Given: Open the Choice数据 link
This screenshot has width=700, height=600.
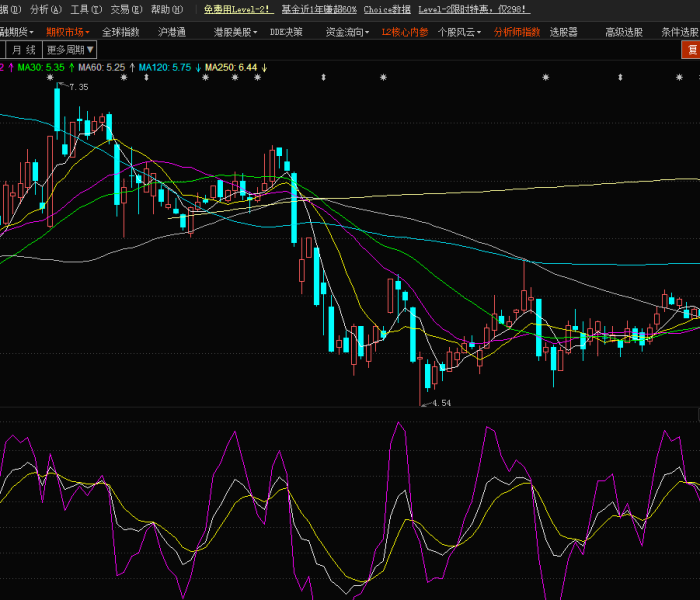Looking at the screenshot, I should coord(387,9).
